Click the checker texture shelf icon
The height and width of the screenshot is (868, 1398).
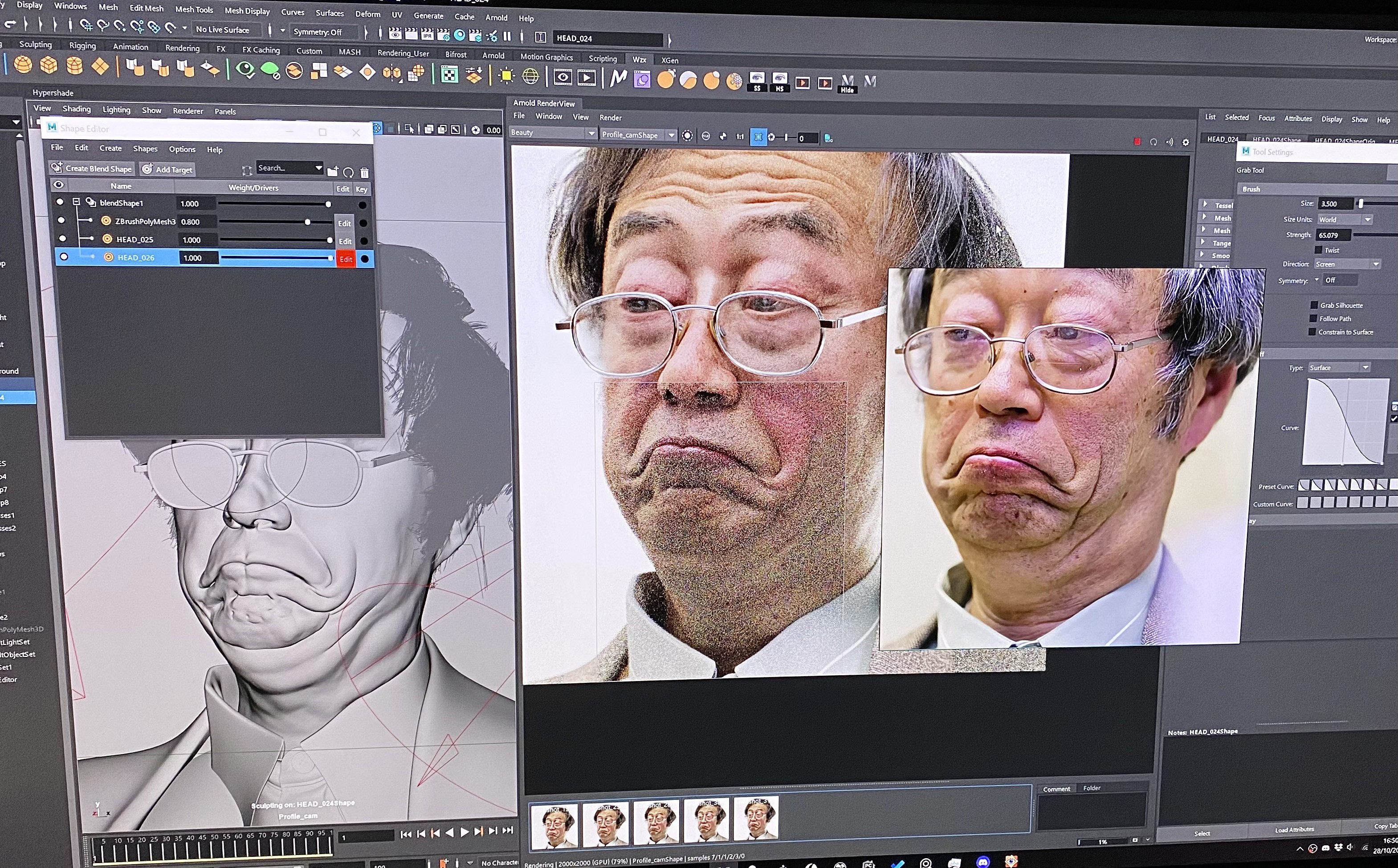(x=449, y=74)
